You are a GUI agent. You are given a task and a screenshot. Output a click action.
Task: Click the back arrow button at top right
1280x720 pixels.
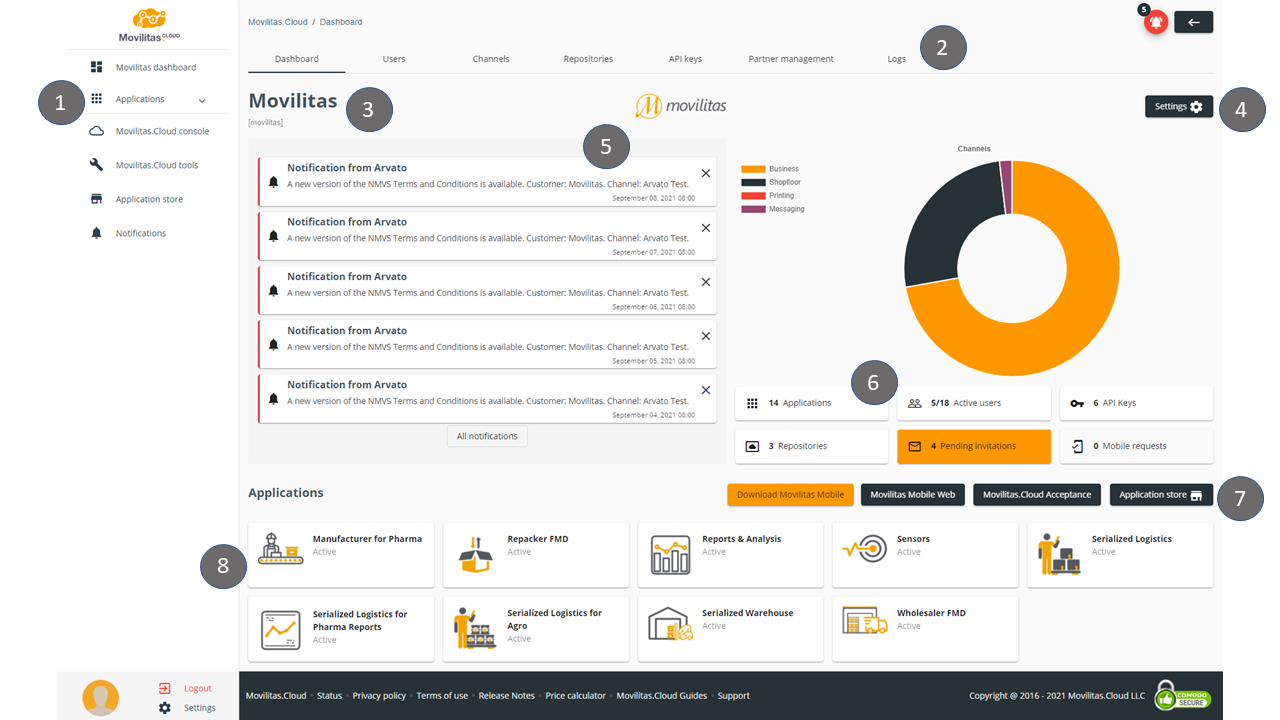point(1194,22)
